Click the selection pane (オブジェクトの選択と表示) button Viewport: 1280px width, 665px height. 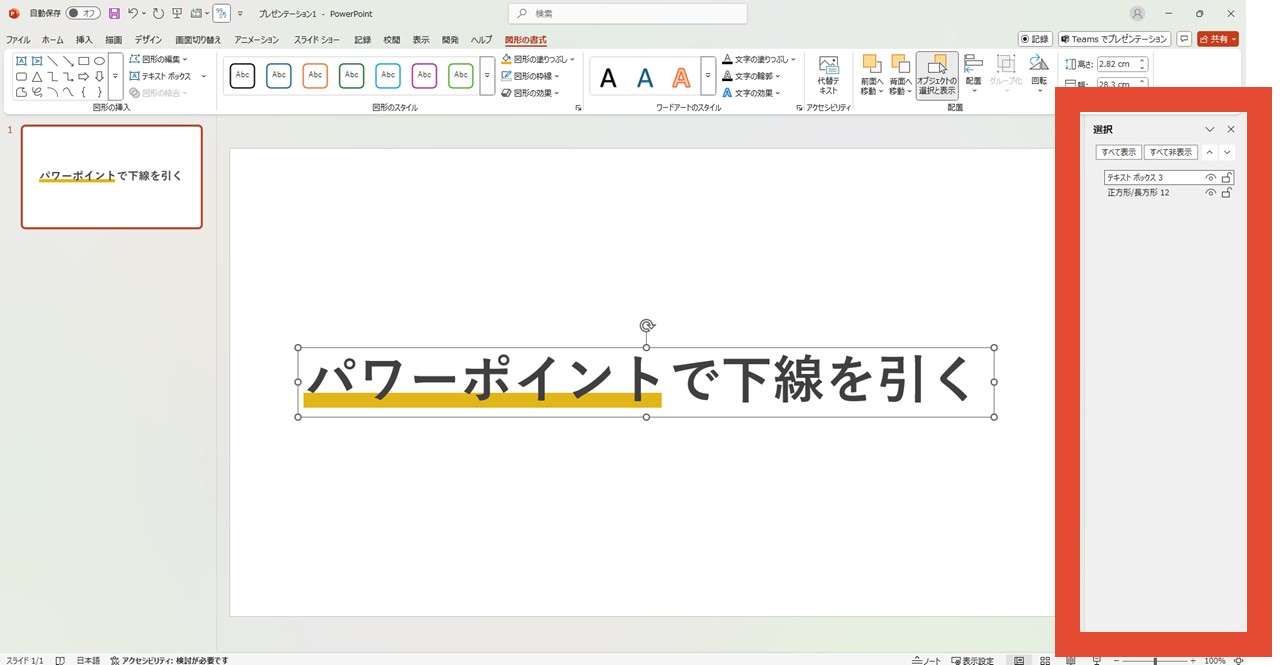click(x=937, y=76)
